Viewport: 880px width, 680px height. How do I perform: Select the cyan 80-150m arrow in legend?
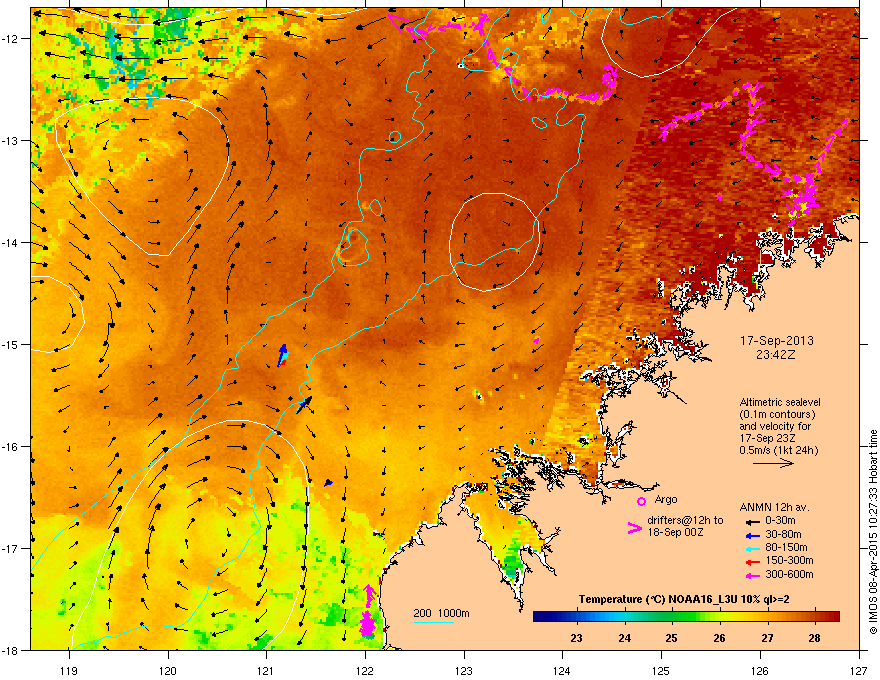(751, 548)
